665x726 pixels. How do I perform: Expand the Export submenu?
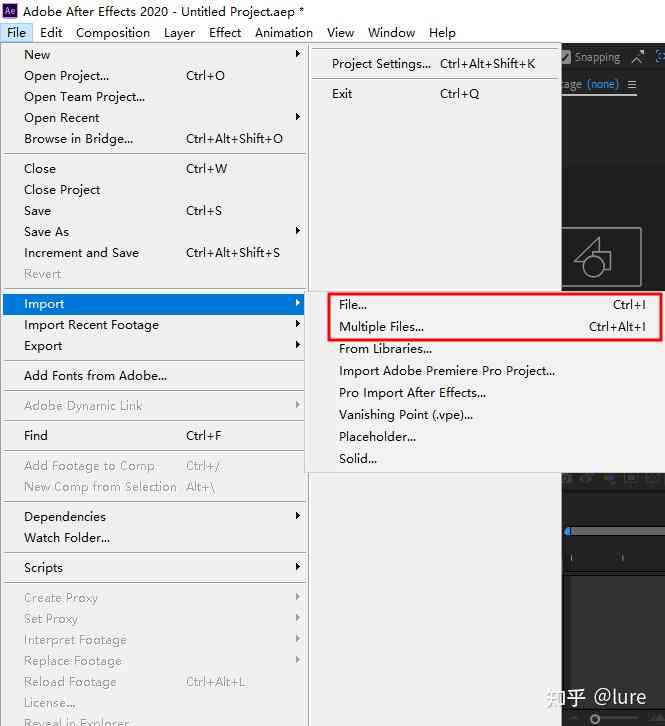click(x=154, y=346)
